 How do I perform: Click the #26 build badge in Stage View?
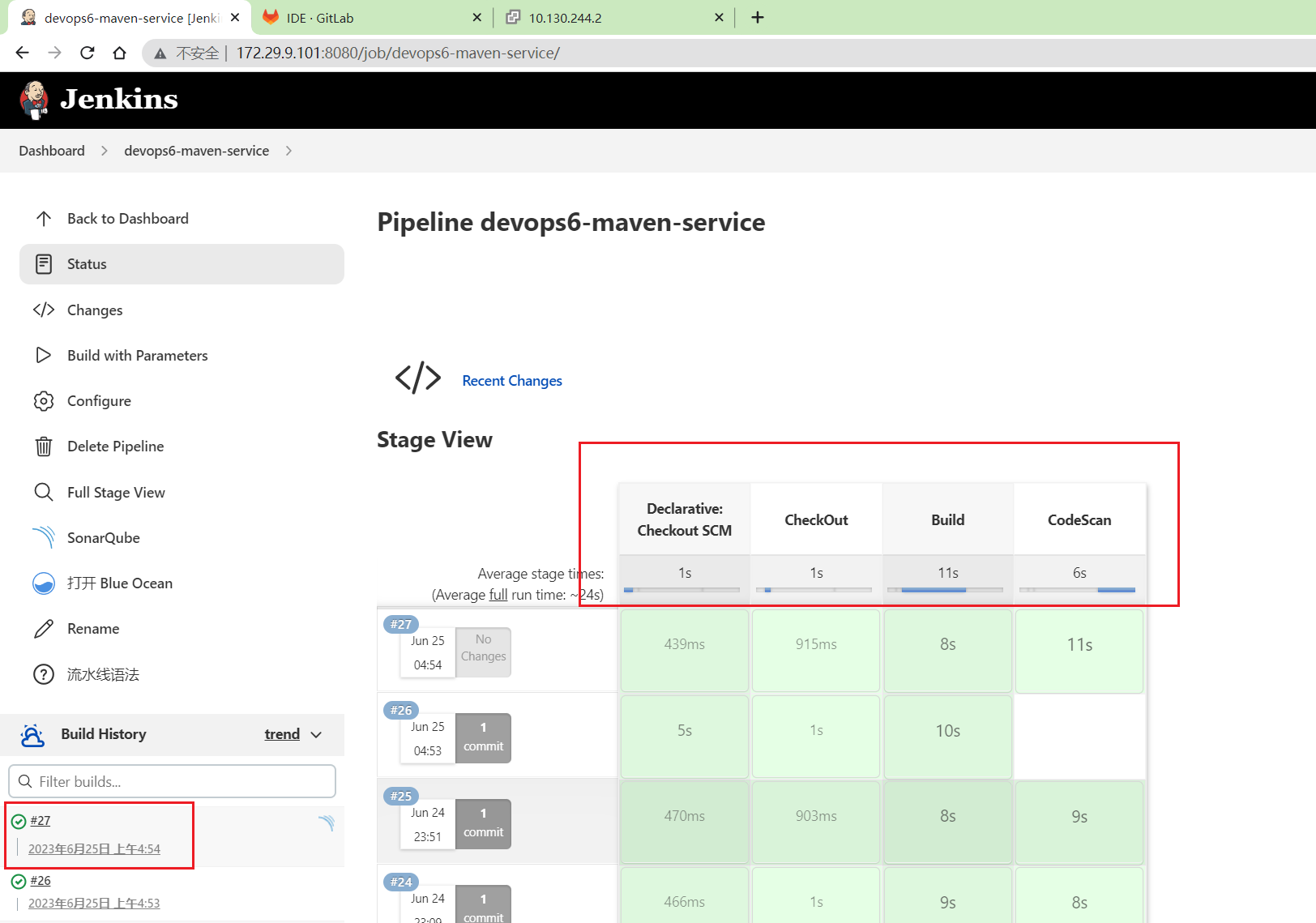coord(401,710)
